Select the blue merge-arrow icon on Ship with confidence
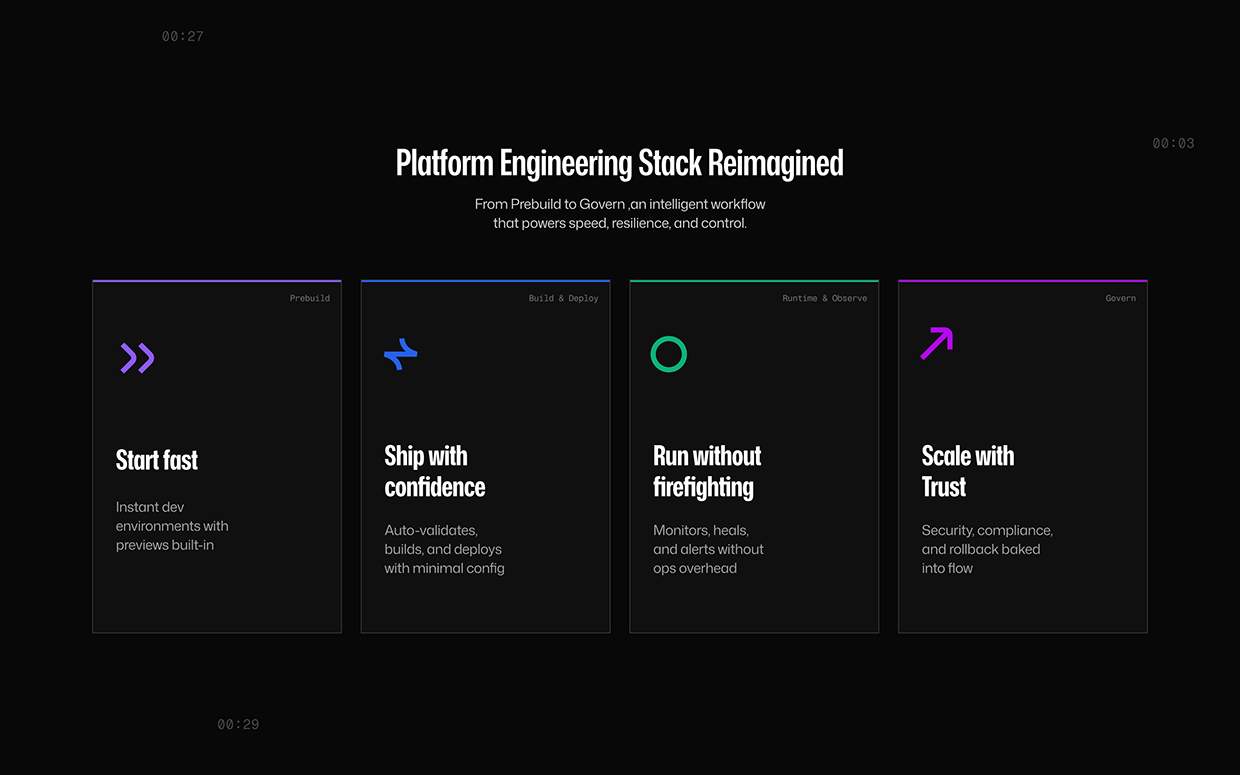Viewport: 1240px width, 775px height. click(400, 355)
